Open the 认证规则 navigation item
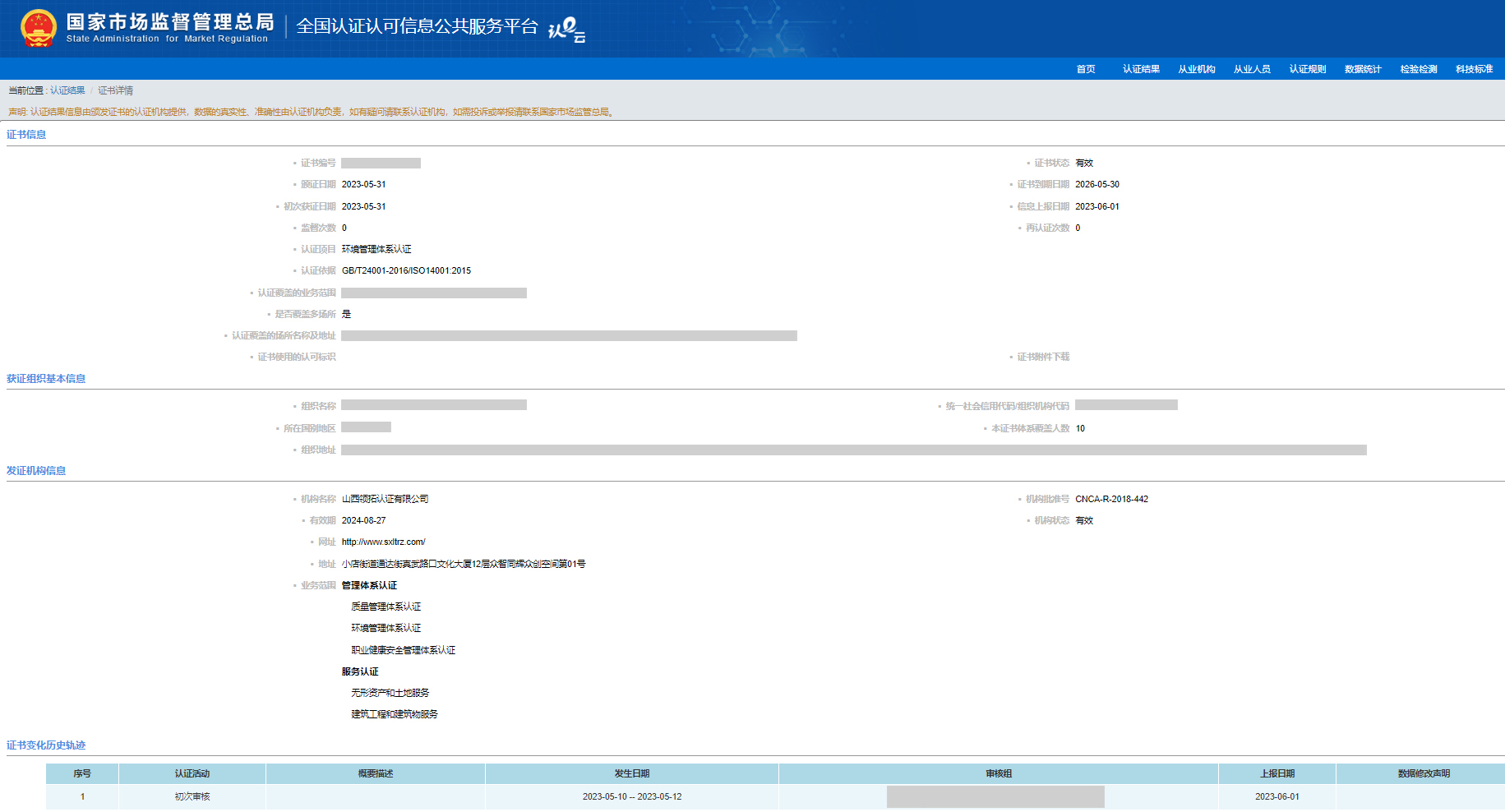 1307,69
